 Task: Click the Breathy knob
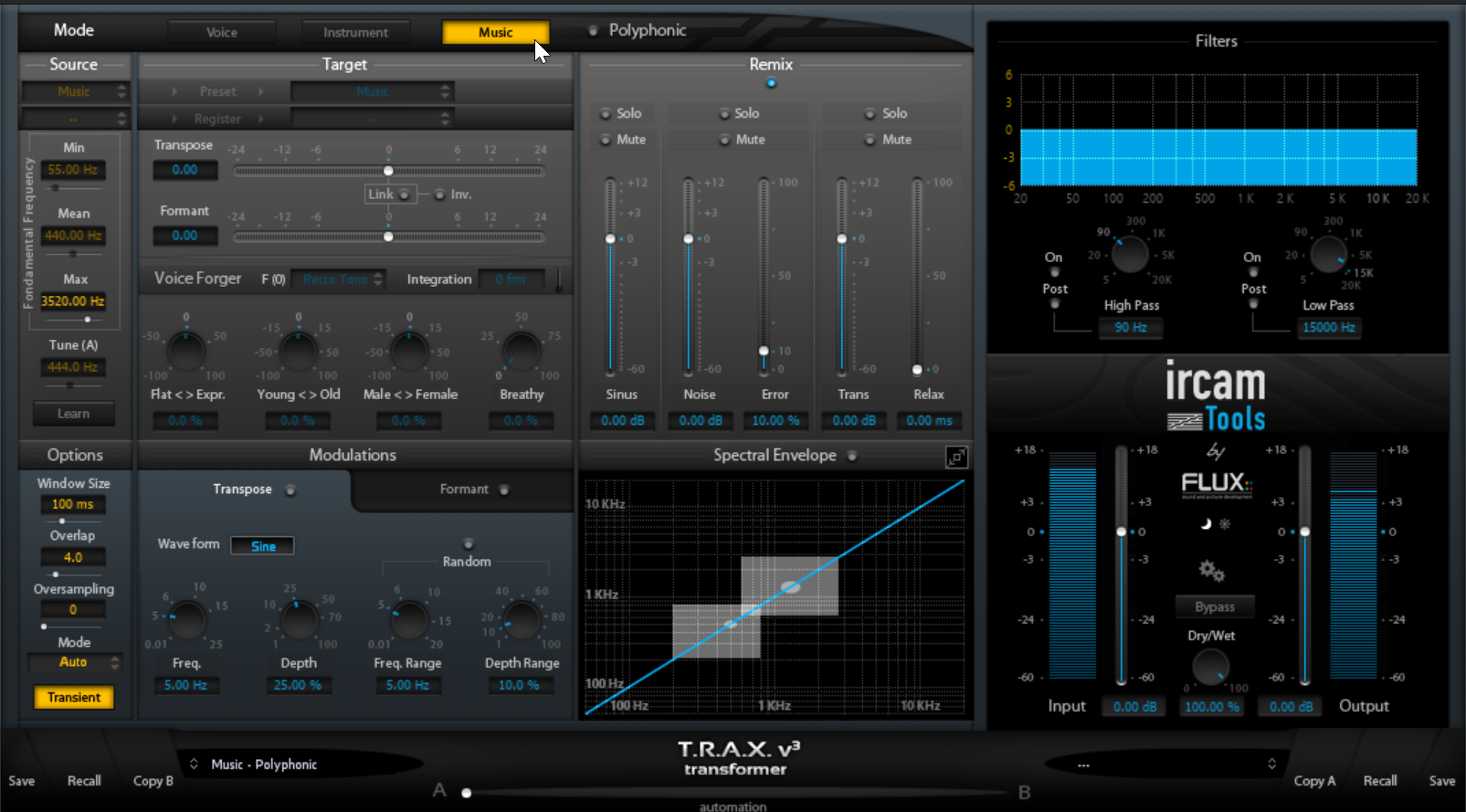[522, 351]
